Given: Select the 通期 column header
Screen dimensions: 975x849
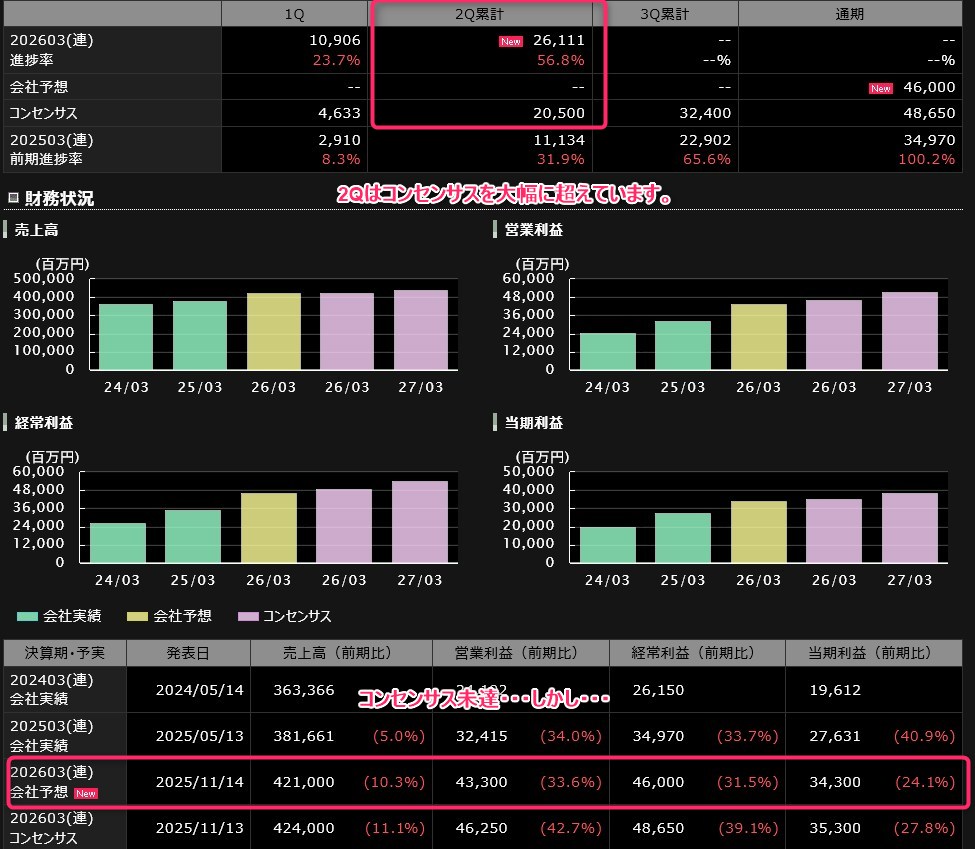Looking at the screenshot, I should tap(849, 14).
